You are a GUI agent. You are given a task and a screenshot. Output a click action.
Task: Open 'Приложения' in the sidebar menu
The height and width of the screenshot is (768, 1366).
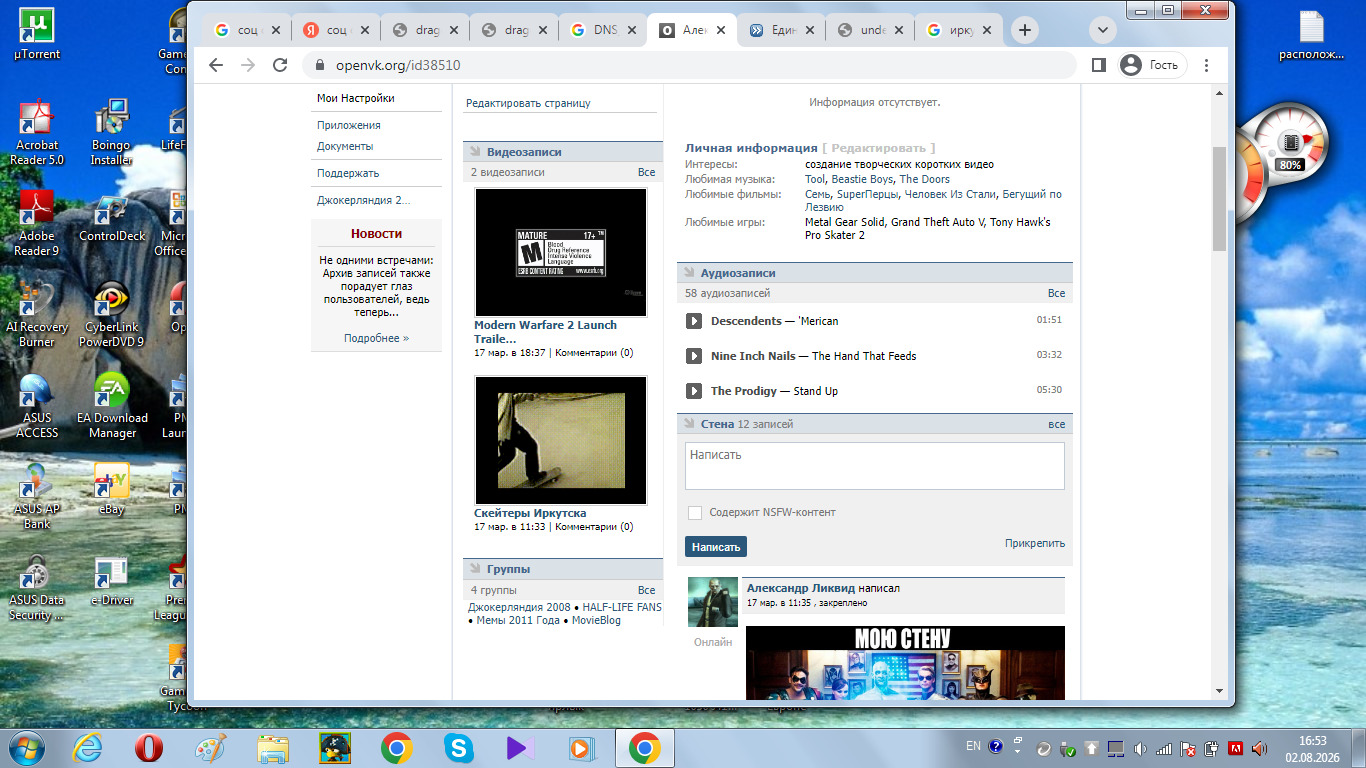pos(349,125)
